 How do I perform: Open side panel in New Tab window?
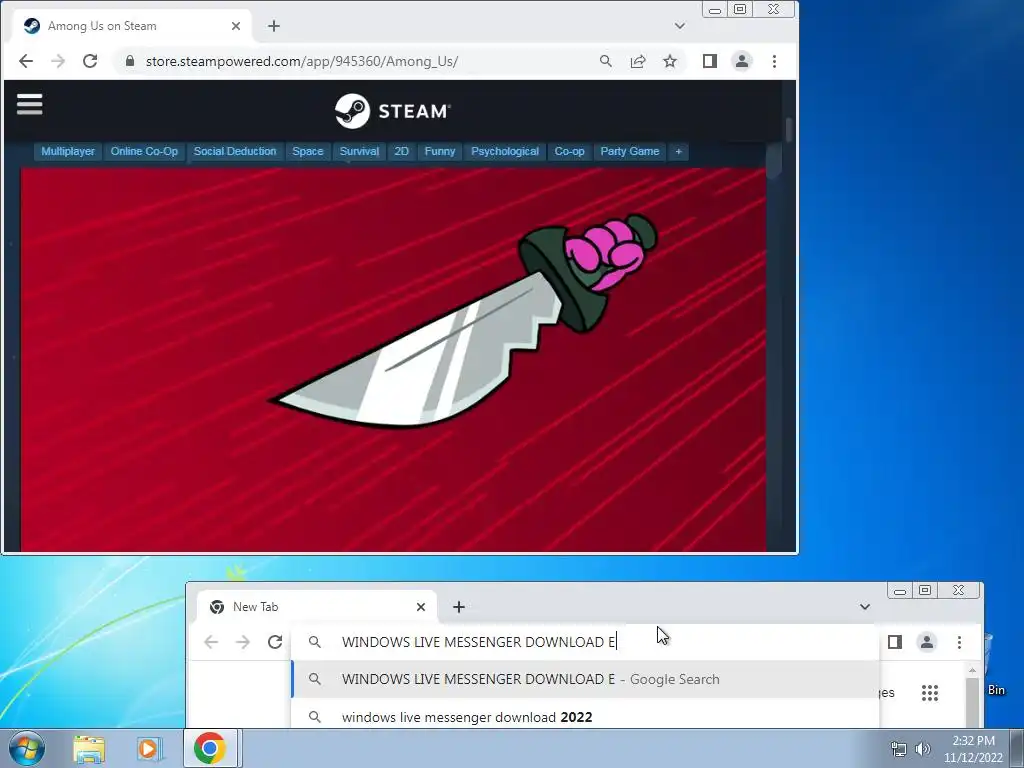(895, 642)
